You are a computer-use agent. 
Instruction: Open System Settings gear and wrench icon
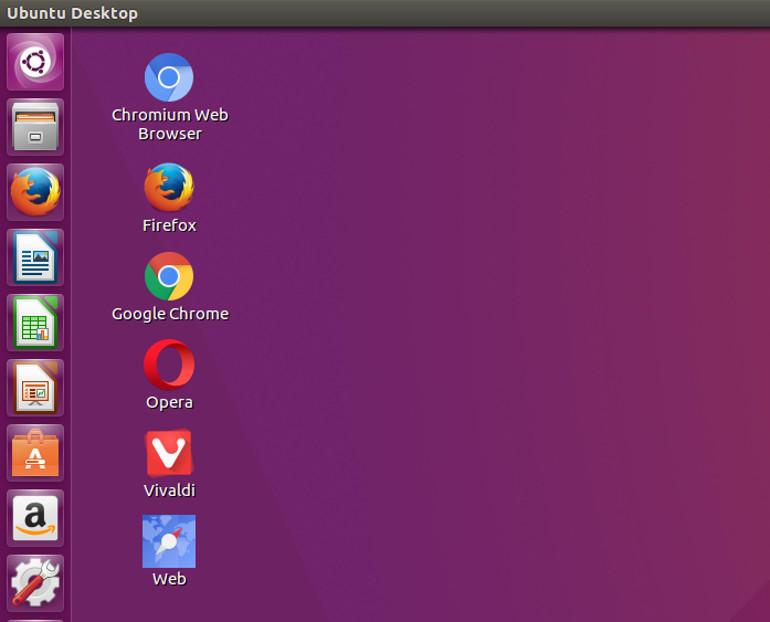click(x=36, y=582)
